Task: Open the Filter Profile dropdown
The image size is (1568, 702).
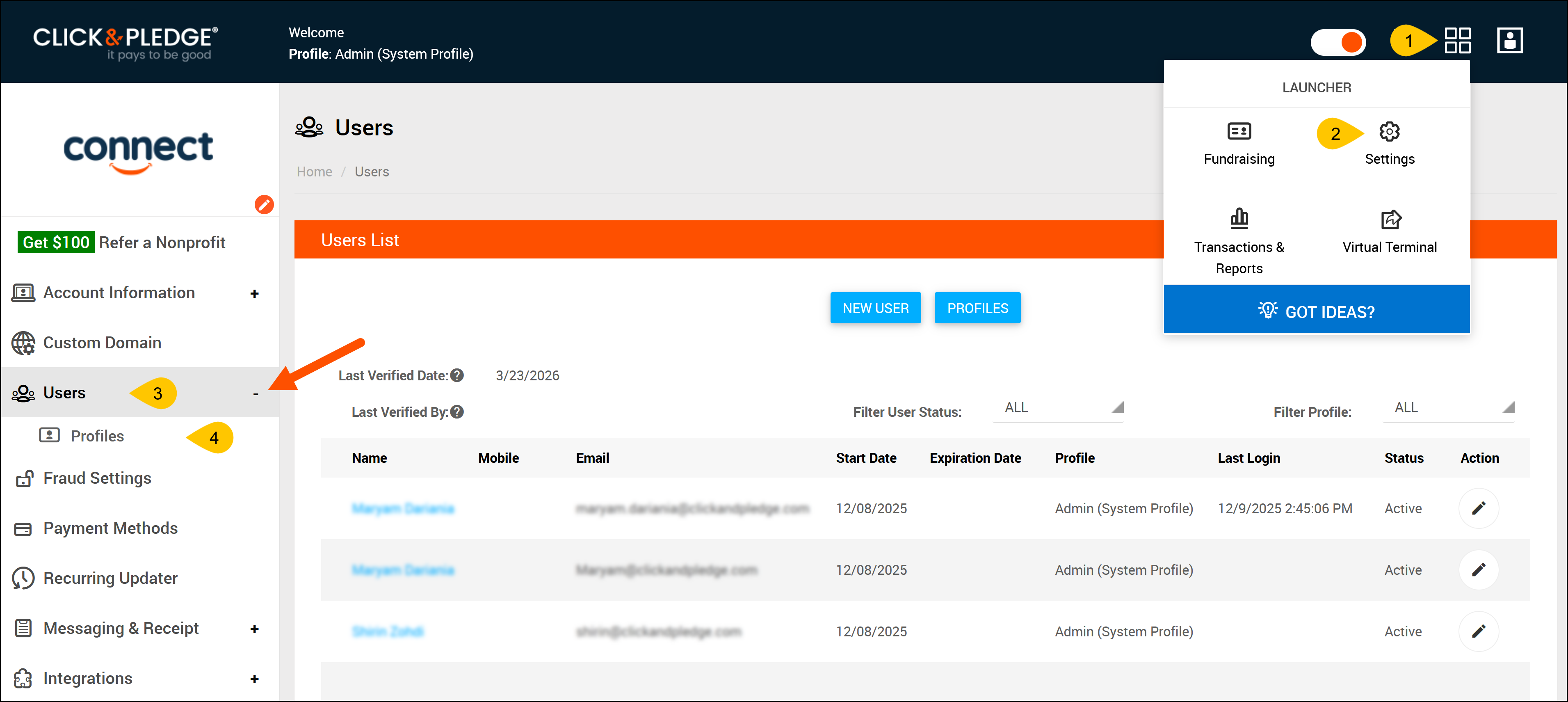Action: coord(1449,408)
